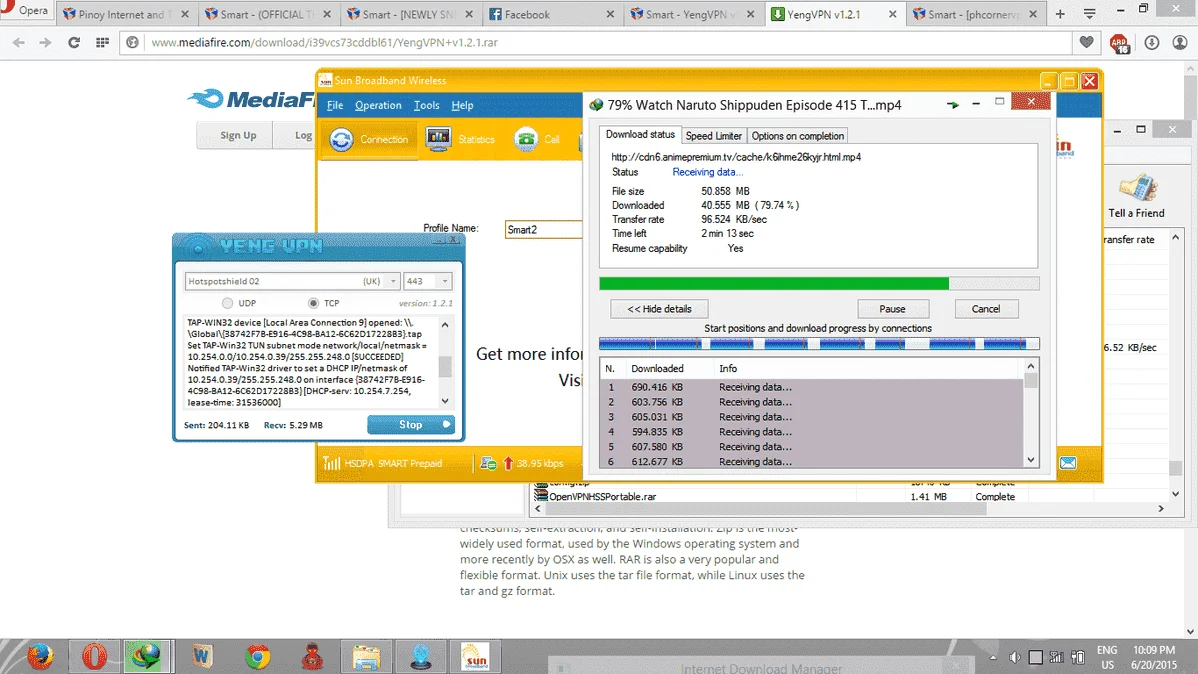Select Download status tab
The height and width of the screenshot is (674, 1198).
point(640,134)
